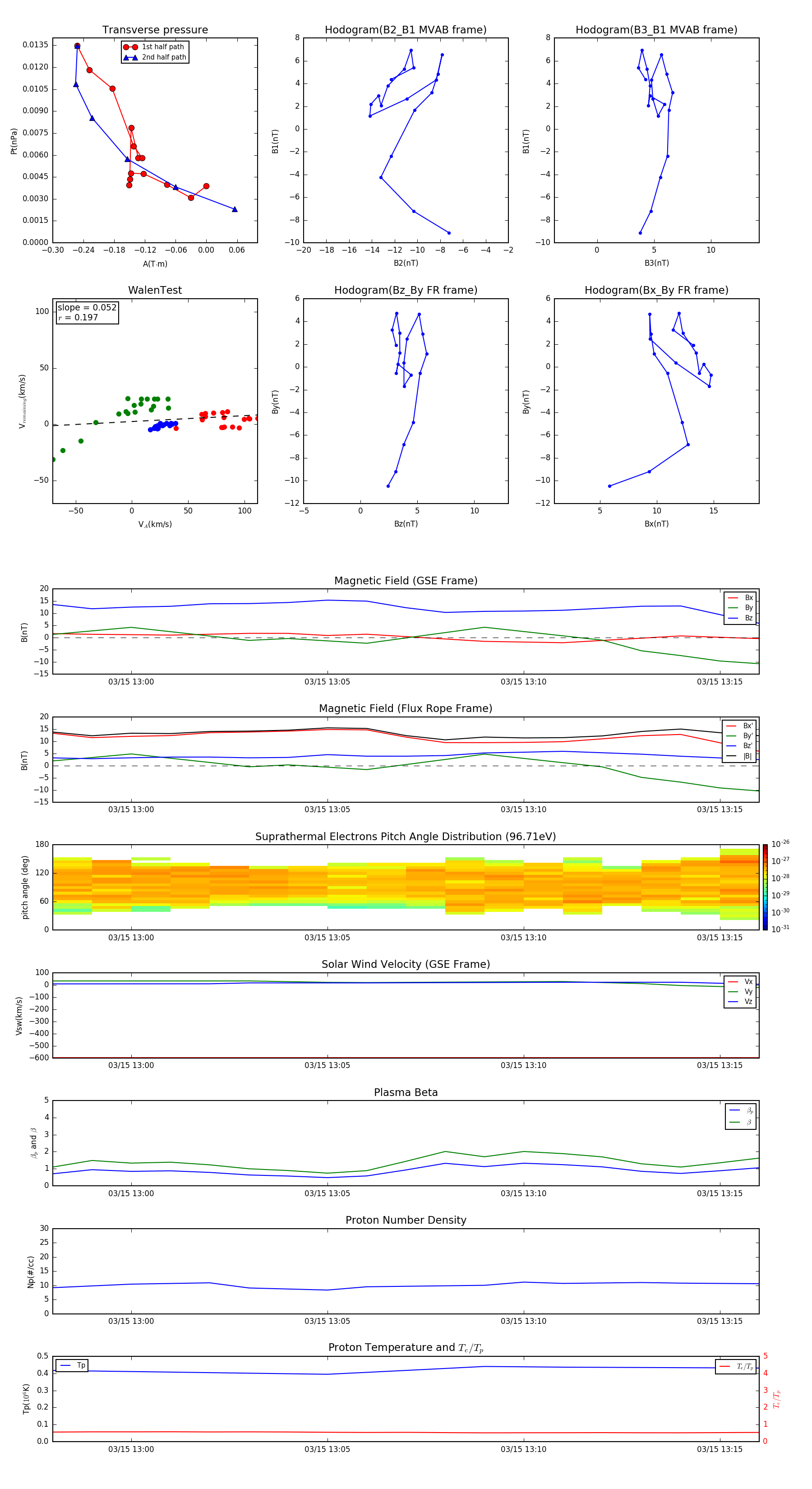Click the Plasma Beta legend box
Screen dimensions: 812x1489
point(740,1116)
